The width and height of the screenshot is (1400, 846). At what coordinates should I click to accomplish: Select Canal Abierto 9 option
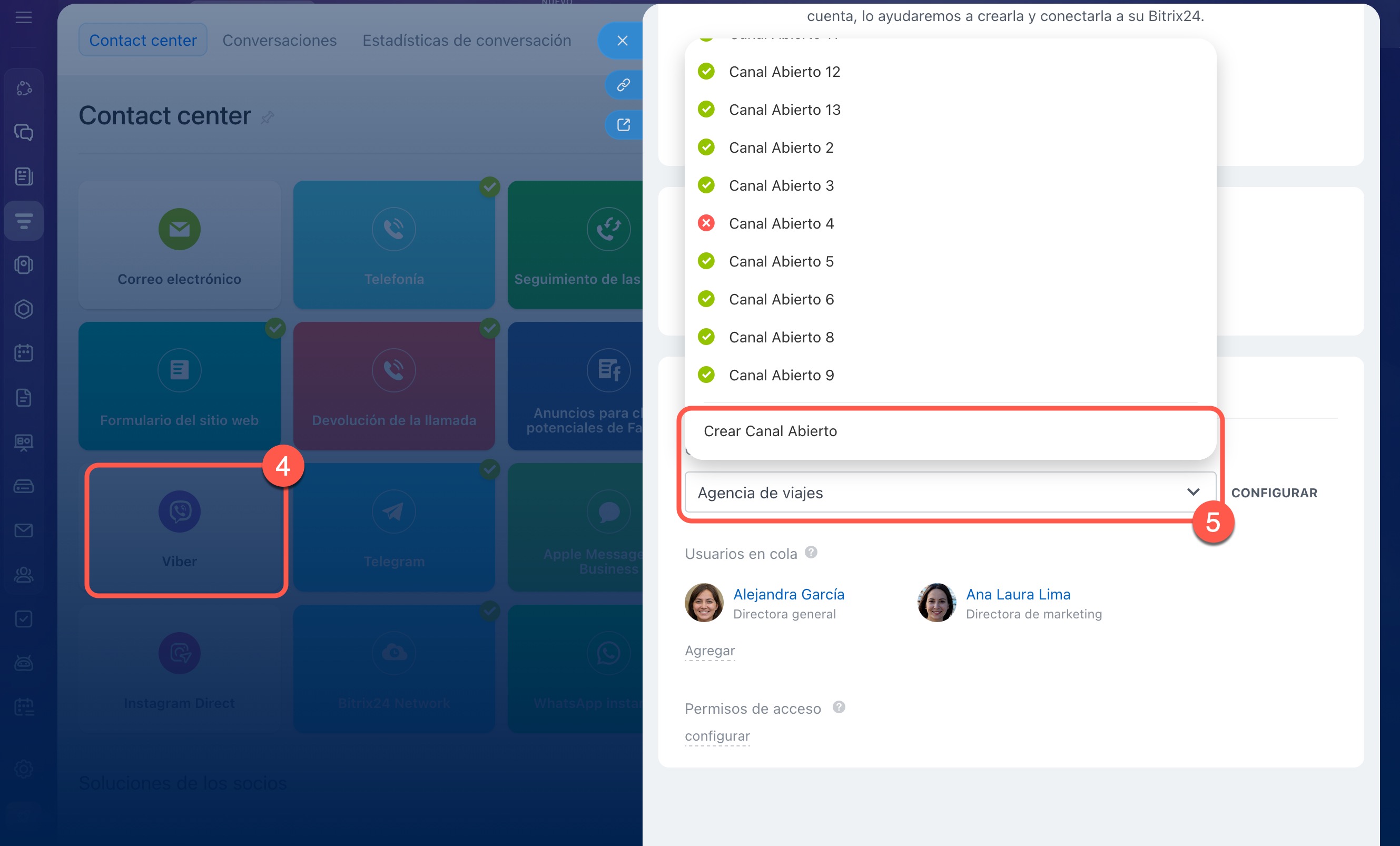coord(781,375)
